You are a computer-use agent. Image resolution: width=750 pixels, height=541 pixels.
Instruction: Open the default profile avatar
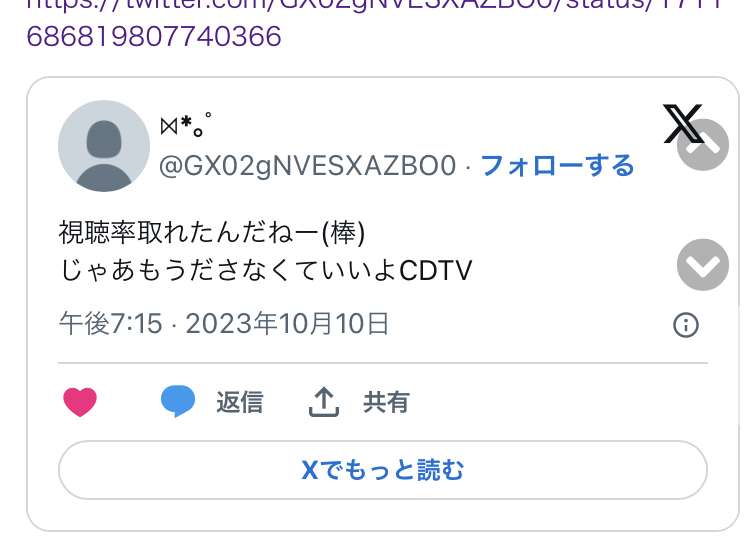click(x=104, y=146)
